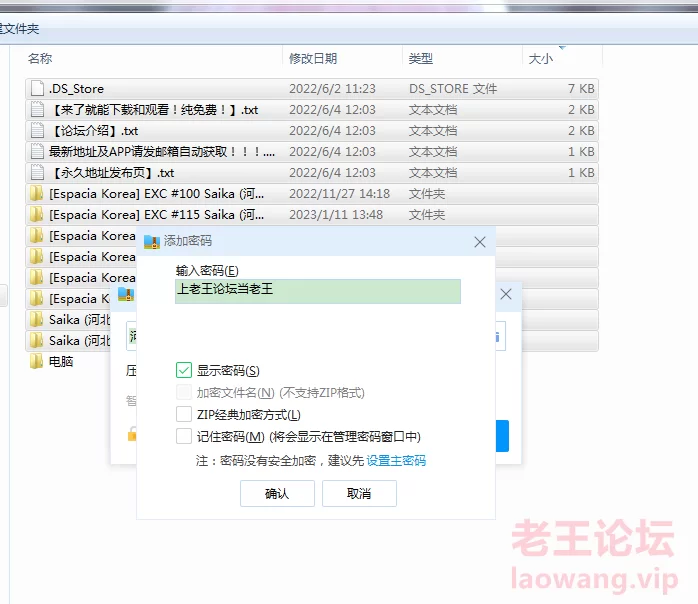Sort files by 名称 column header
The width and height of the screenshot is (698, 604).
40,59
